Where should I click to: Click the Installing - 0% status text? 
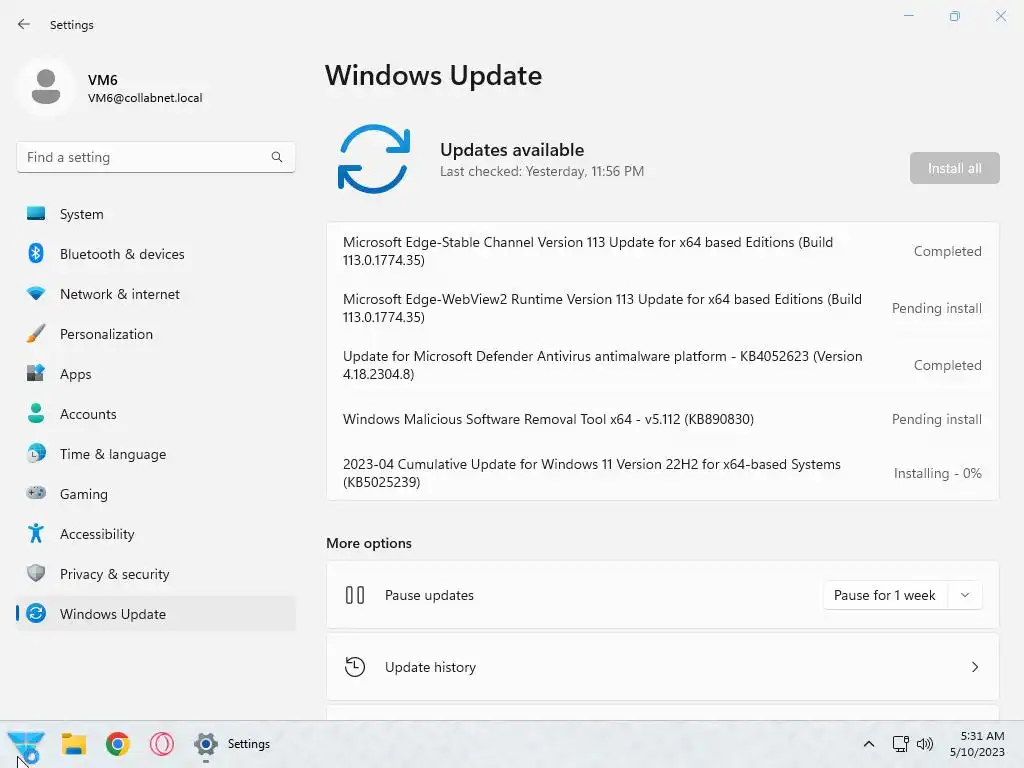click(x=937, y=473)
